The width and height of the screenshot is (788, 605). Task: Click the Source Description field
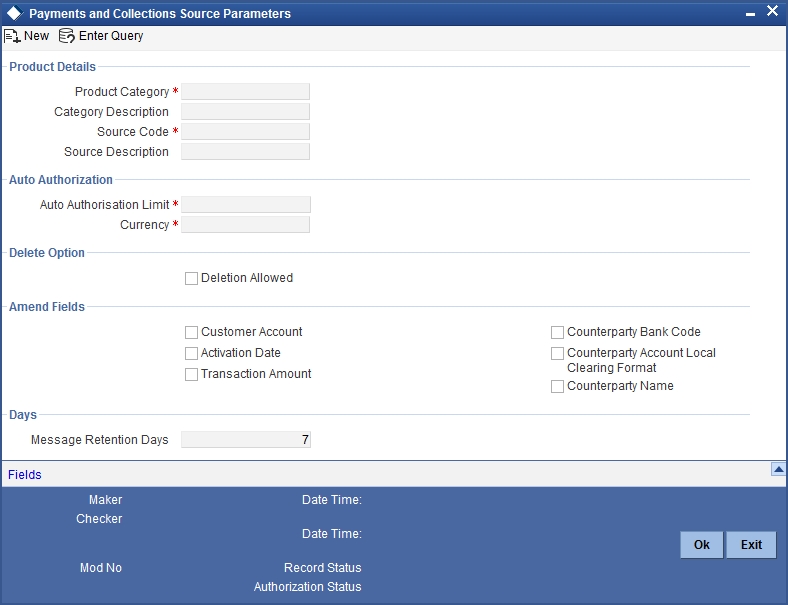(245, 152)
